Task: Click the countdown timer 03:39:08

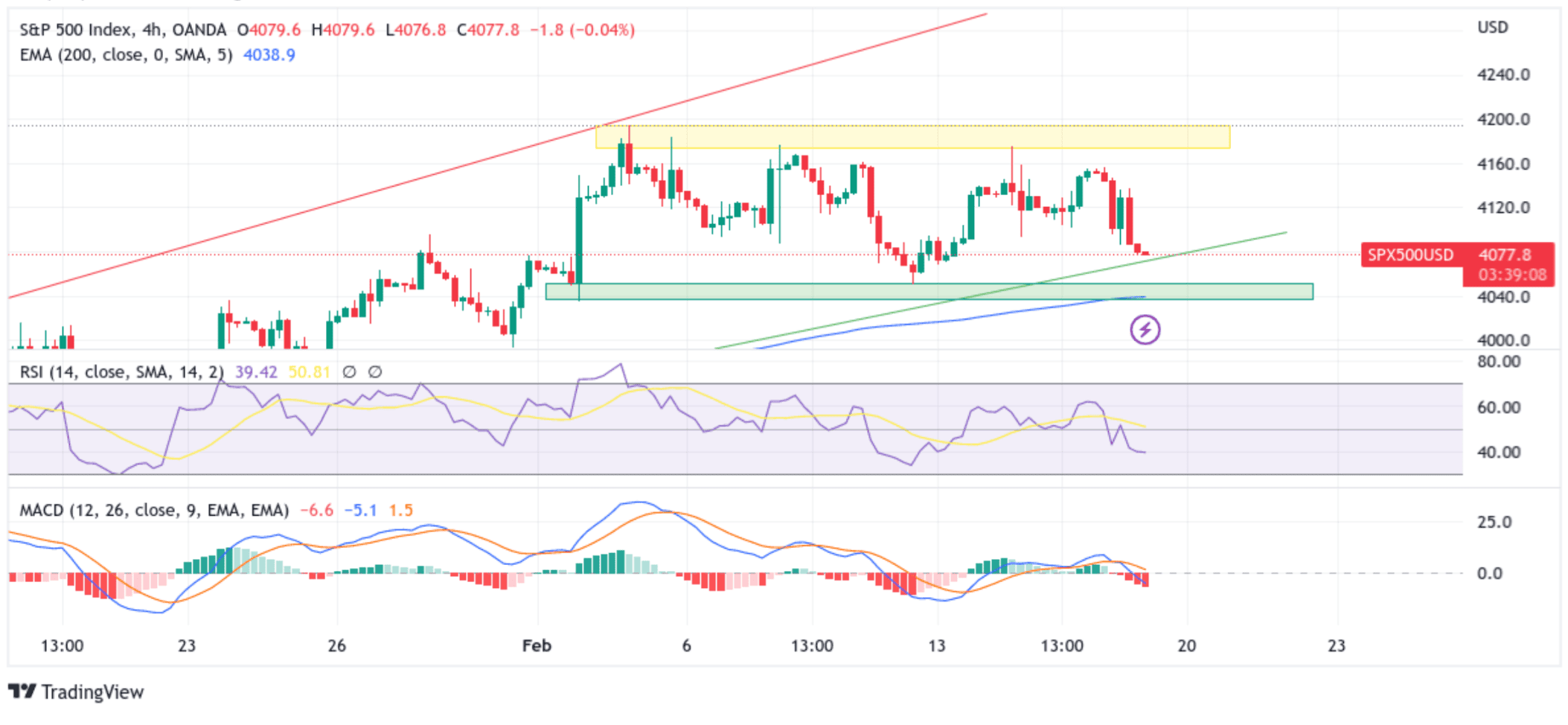Action: click(1512, 275)
